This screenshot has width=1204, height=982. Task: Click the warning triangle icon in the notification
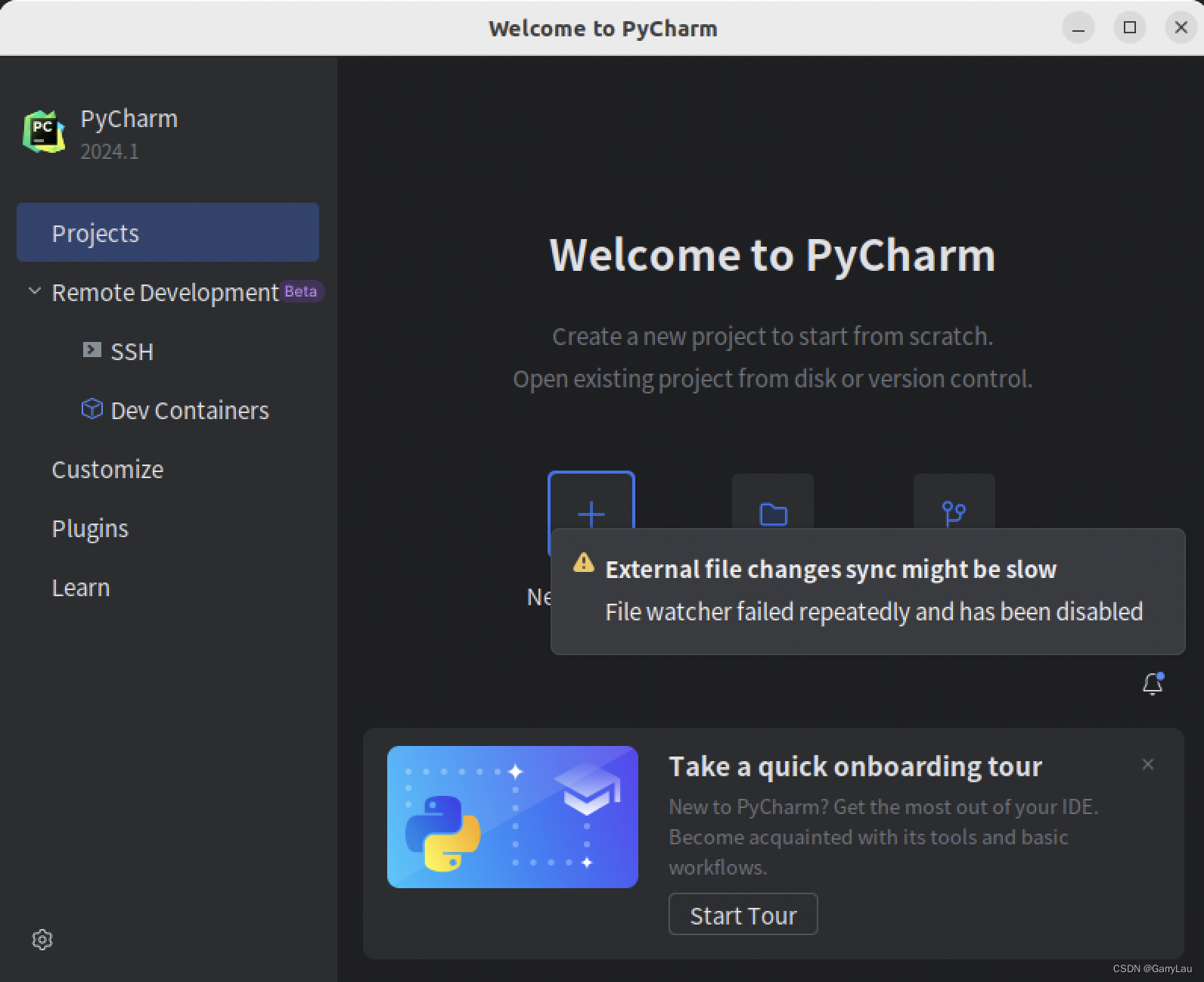click(x=583, y=562)
